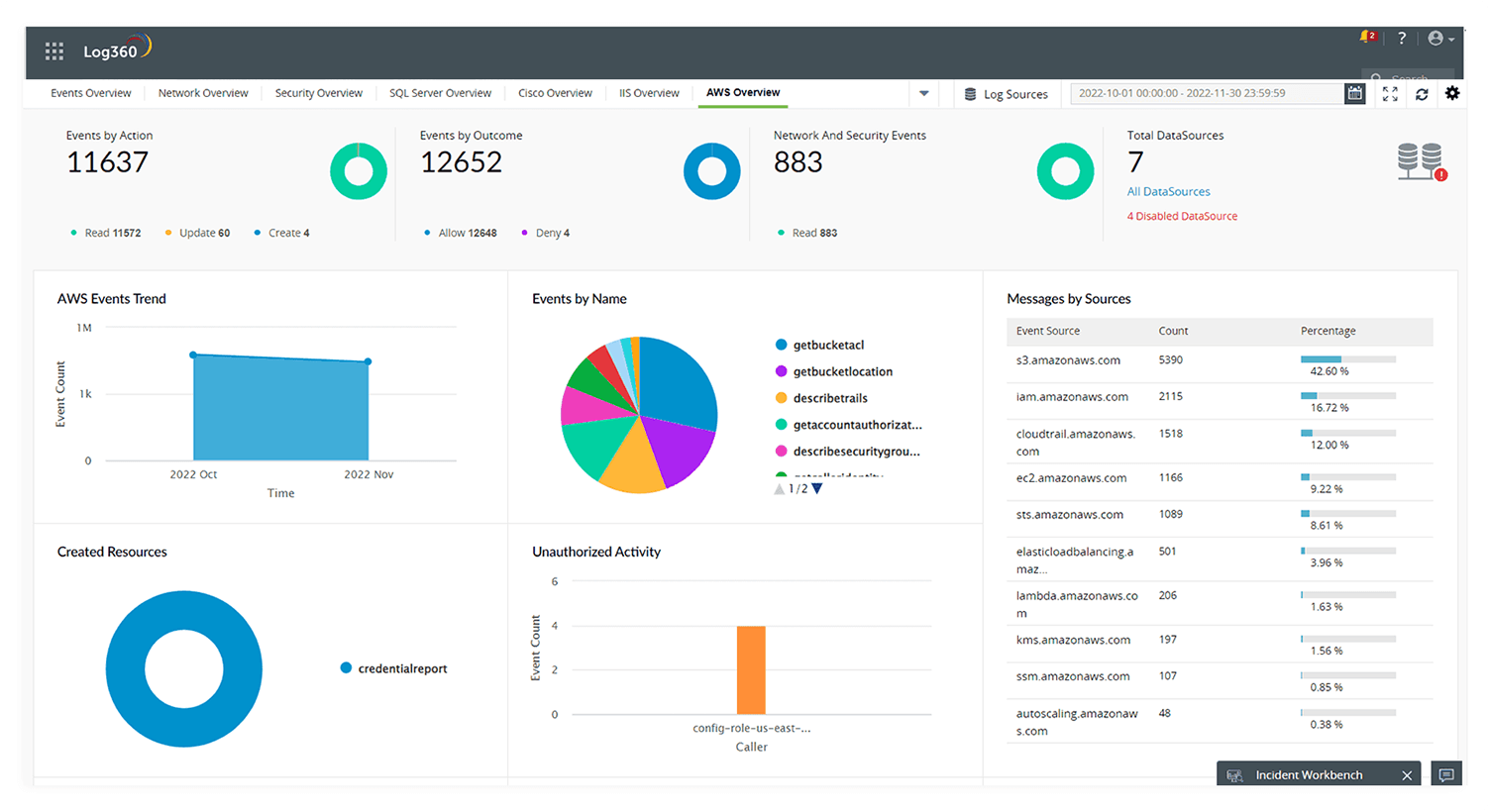
Task: Click the All DataSources link
Action: pyautogui.click(x=1168, y=191)
